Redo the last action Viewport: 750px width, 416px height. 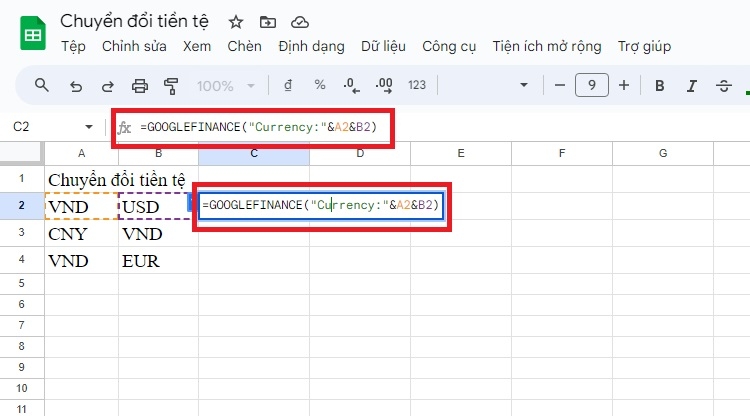[x=108, y=86]
